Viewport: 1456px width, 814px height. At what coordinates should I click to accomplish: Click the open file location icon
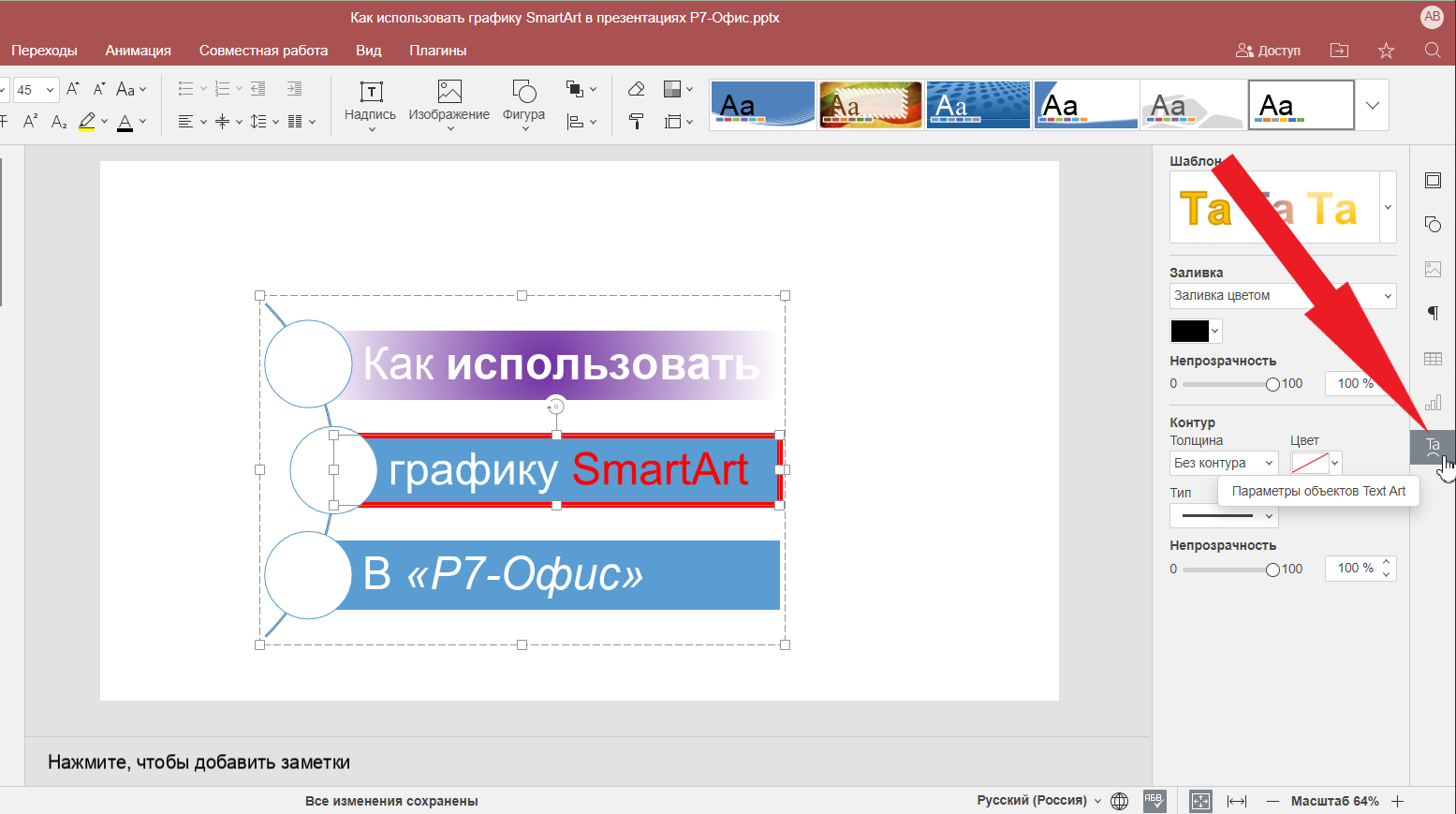click(x=1340, y=51)
